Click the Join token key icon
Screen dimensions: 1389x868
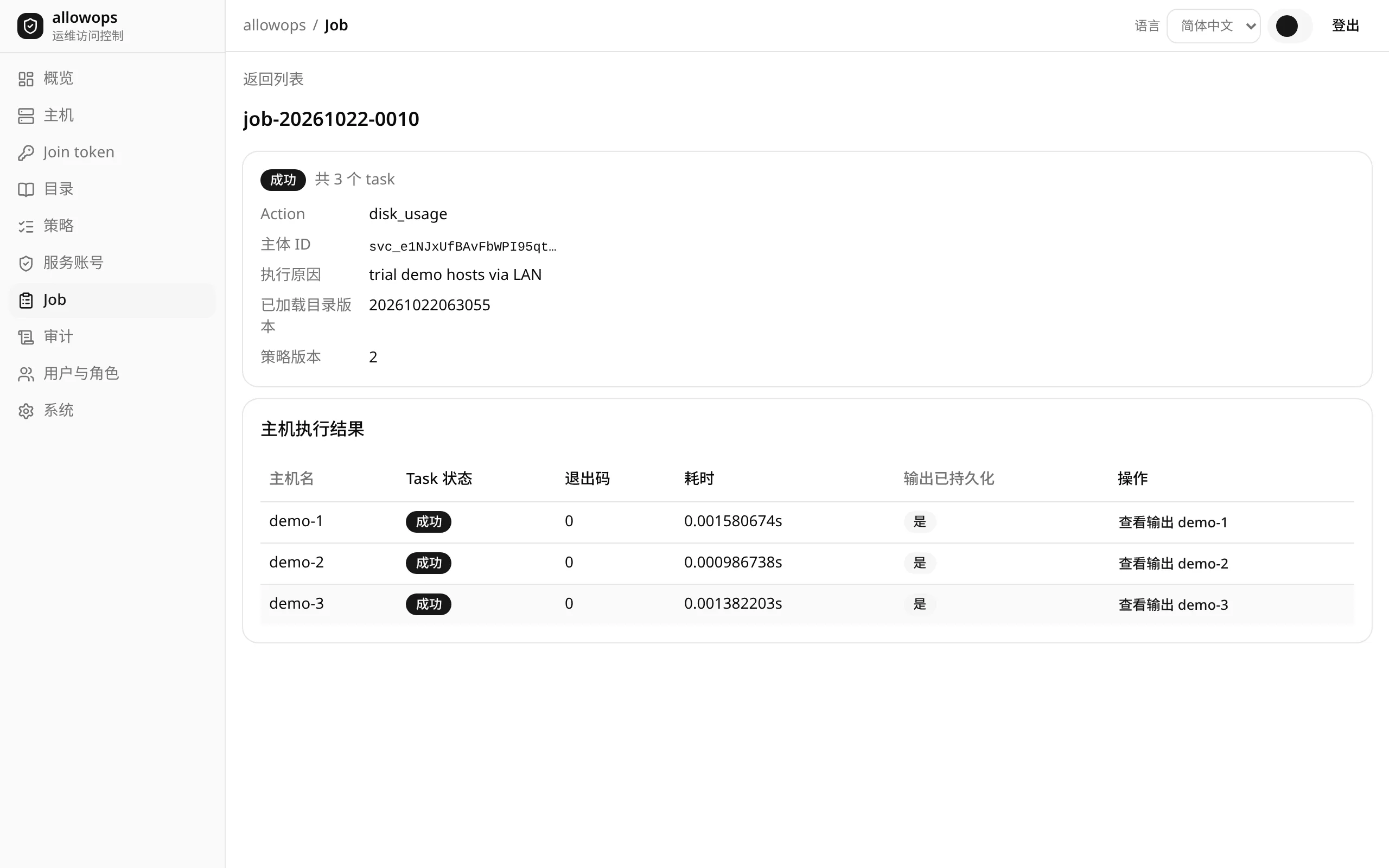tap(26, 152)
